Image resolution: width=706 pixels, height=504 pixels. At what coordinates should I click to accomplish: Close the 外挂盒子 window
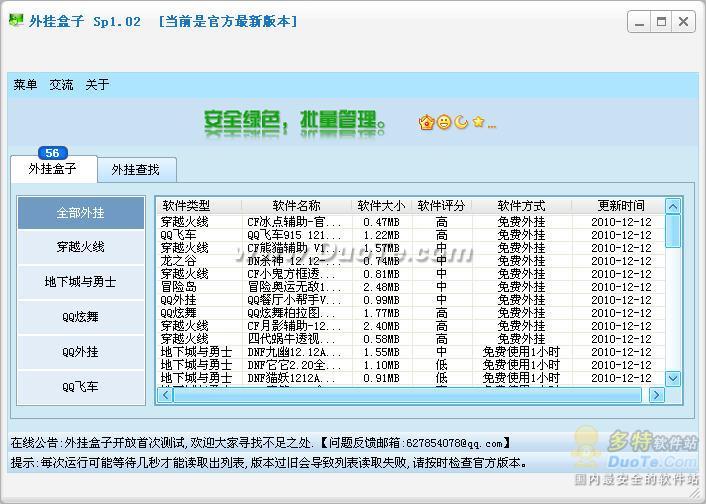click(683, 21)
